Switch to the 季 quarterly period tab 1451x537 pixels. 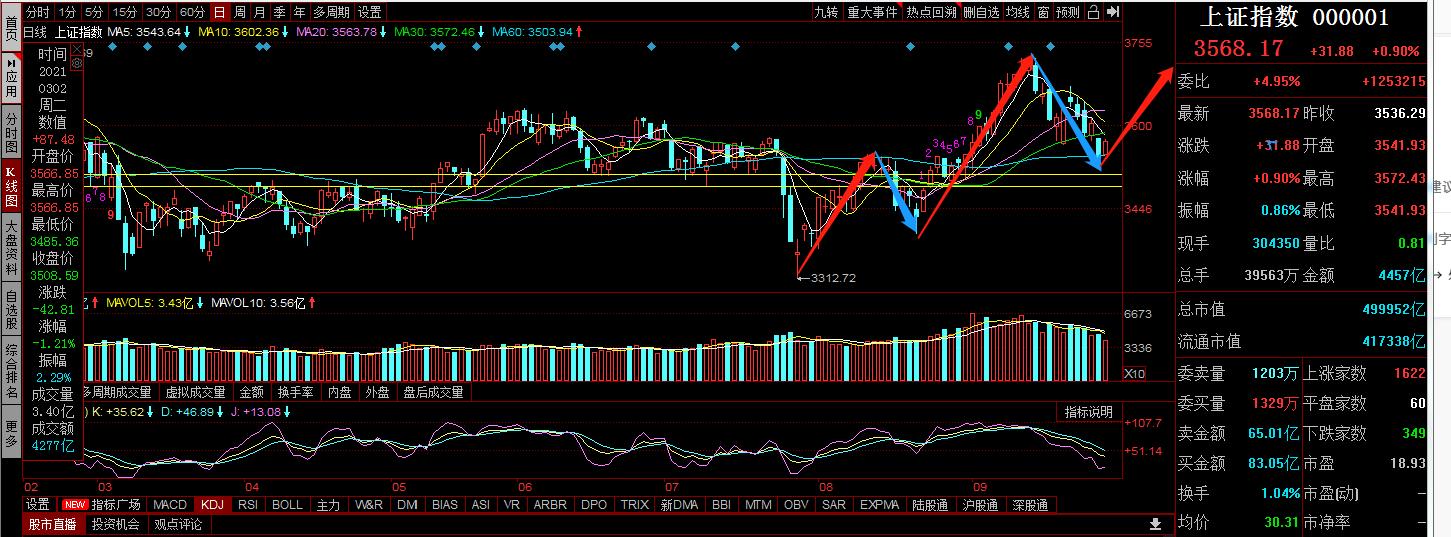(279, 12)
